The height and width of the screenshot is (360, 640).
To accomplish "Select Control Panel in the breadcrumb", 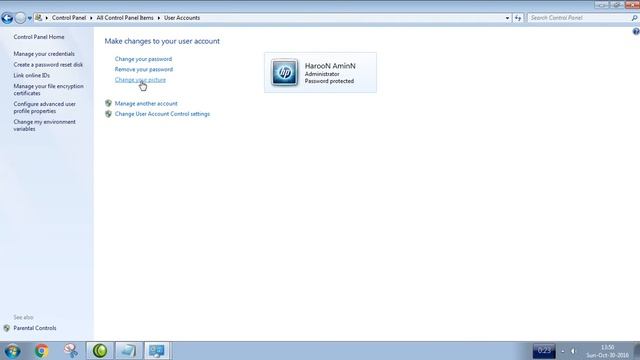I will 69,18.
